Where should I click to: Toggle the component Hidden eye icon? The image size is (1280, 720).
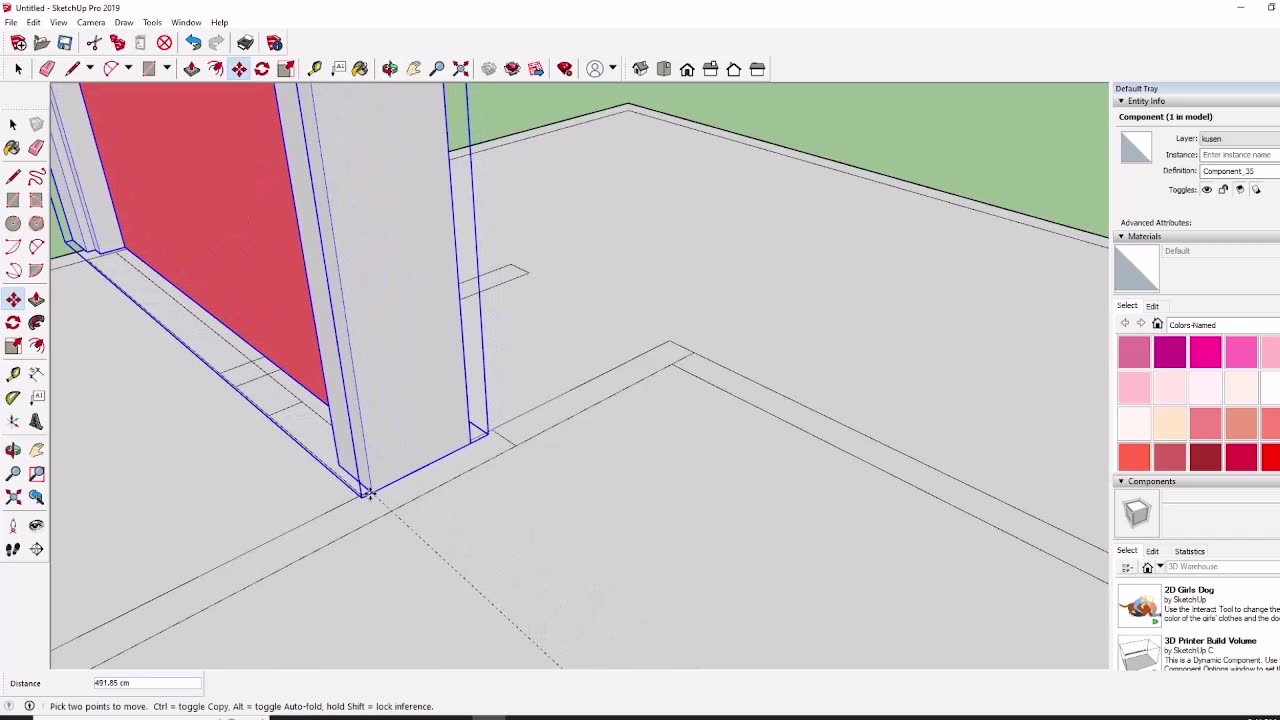(1207, 189)
